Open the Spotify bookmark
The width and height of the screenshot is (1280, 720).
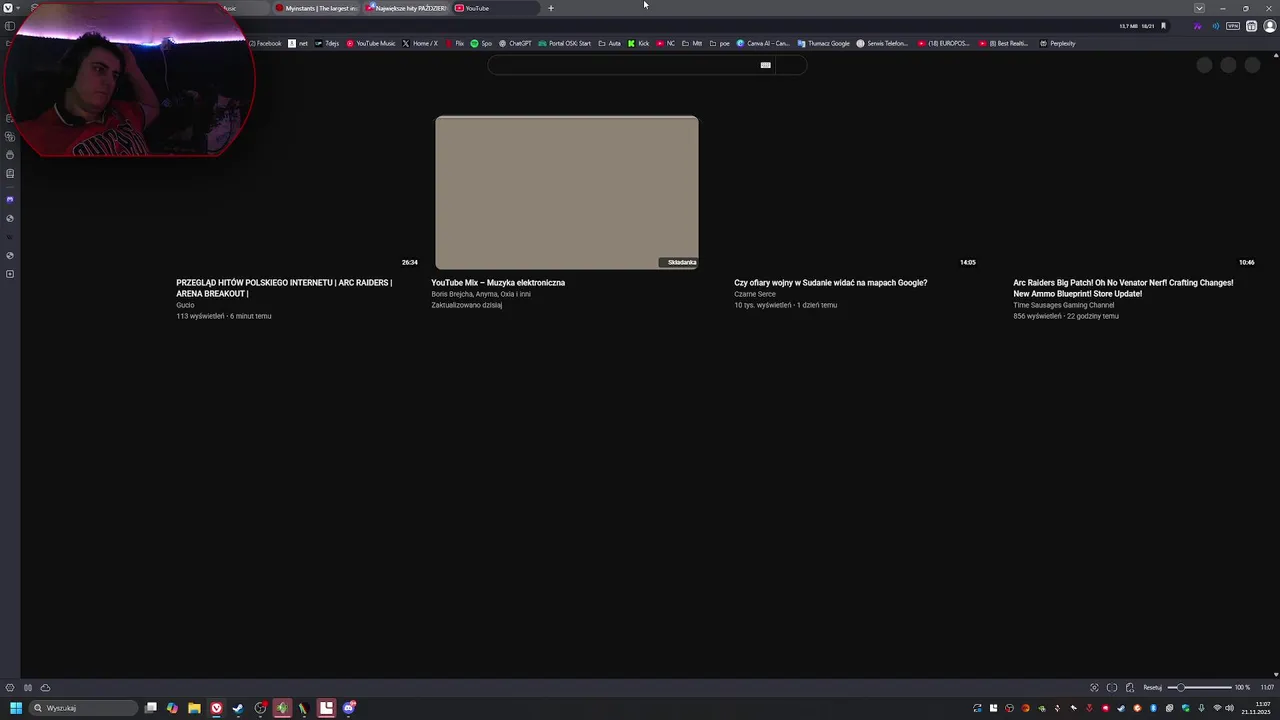click(482, 43)
